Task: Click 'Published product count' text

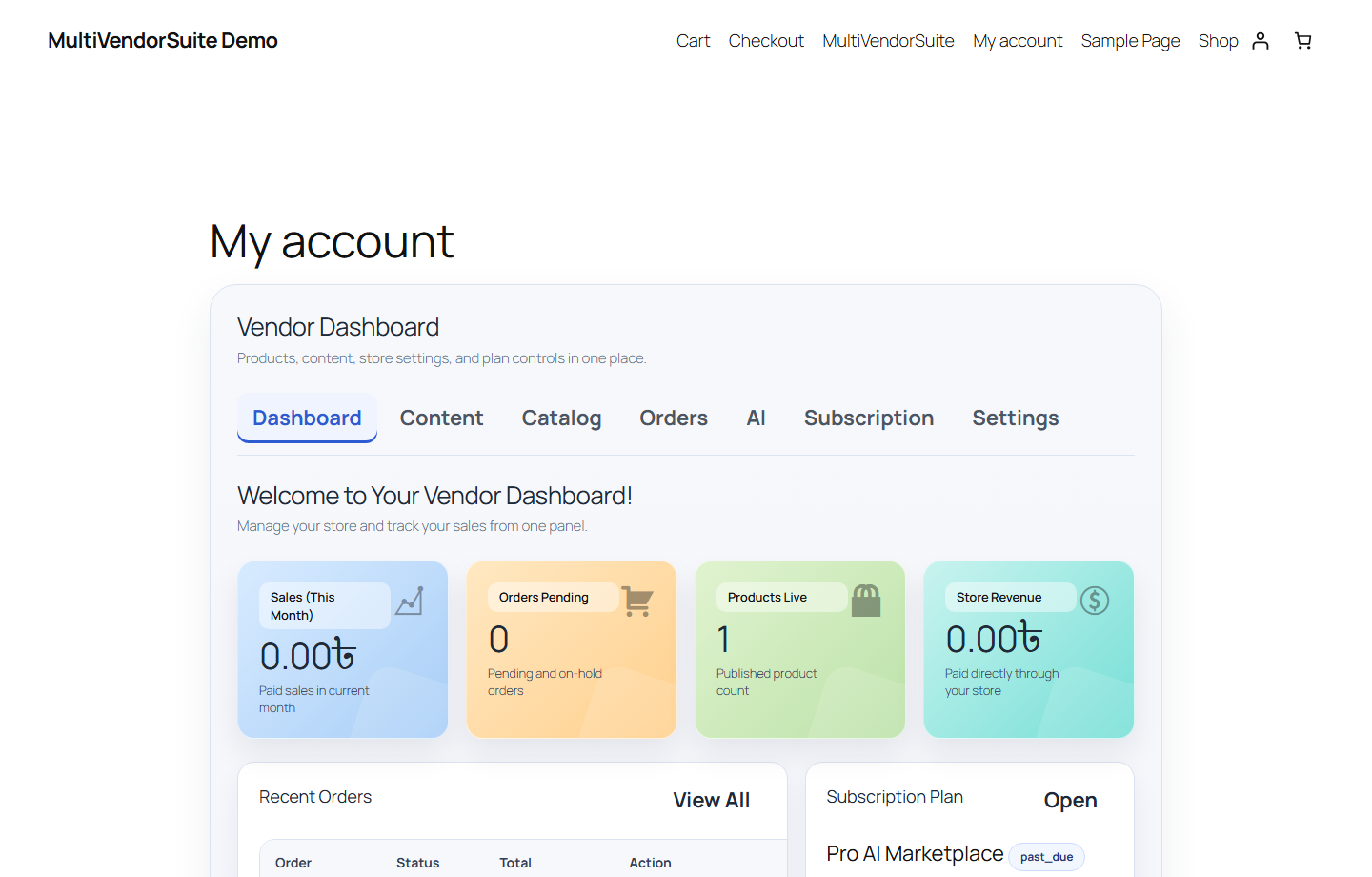Action: 767,682
